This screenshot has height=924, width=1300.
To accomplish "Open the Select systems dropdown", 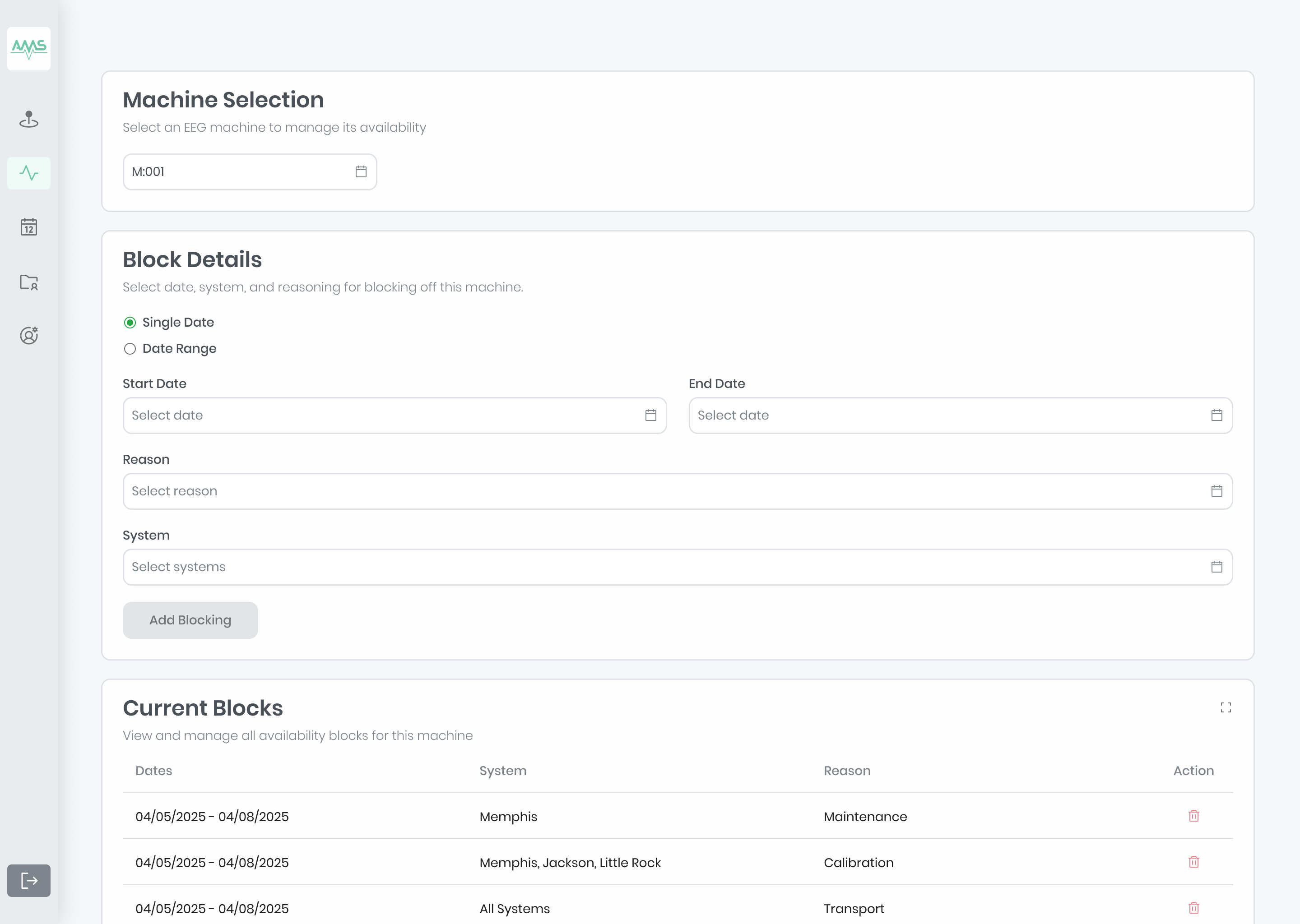I will pos(678,567).
